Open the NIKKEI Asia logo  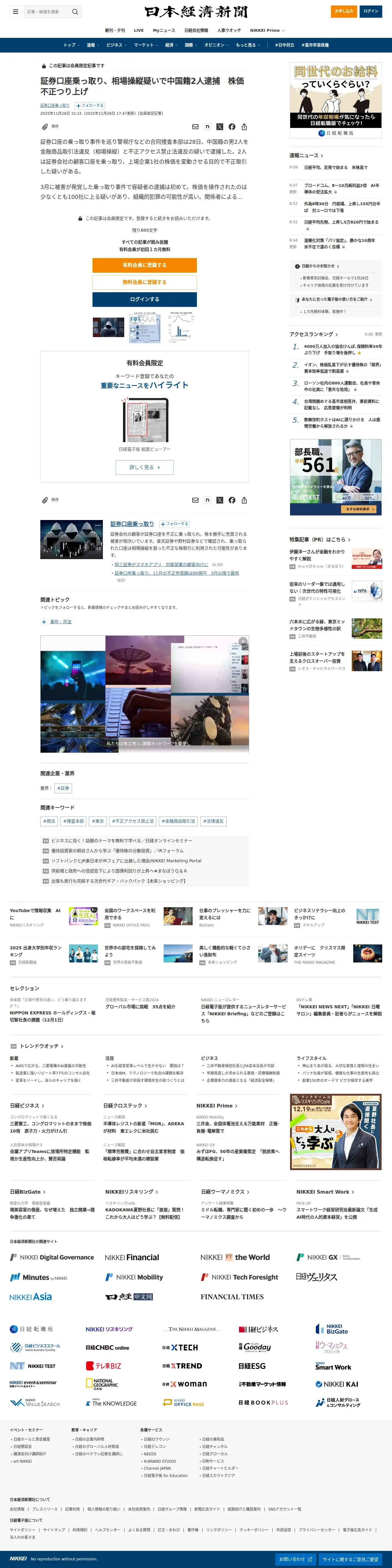(31, 1297)
